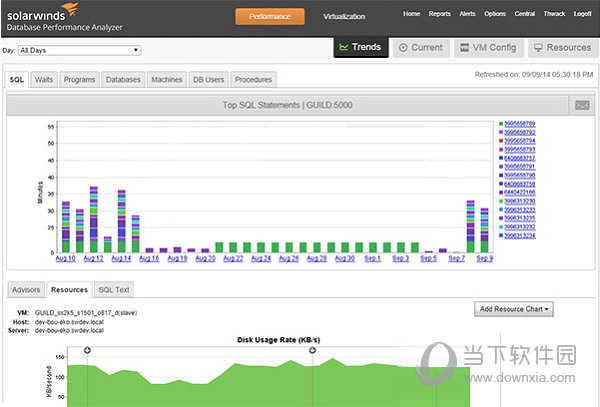Click the VM Config tab's monitor icon
This screenshot has height=407, width=600.
point(464,48)
